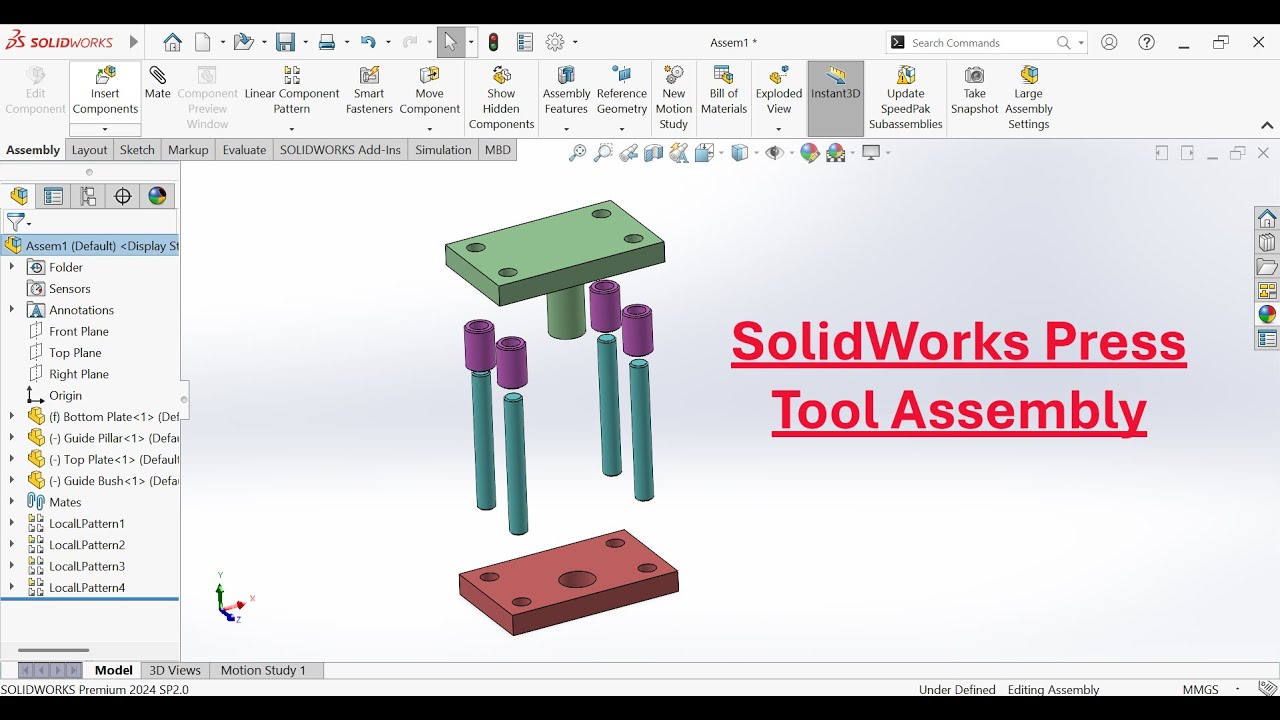Image resolution: width=1280 pixels, height=720 pixels.
Task: Click the Rebuild traffic light icon
Action: click(493, 42)
